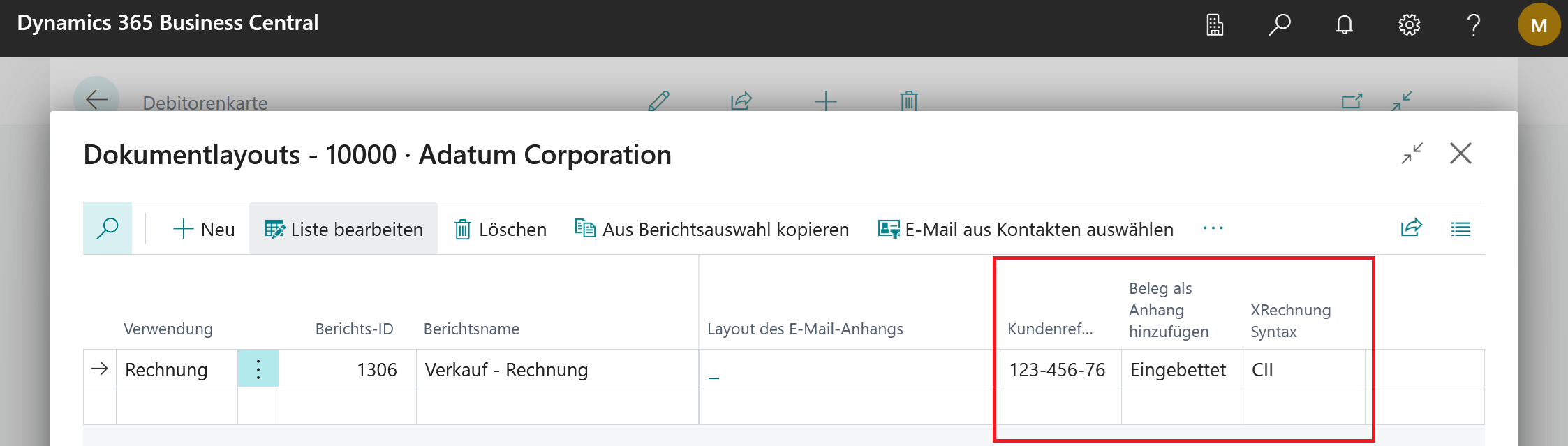The image size is (1568, 446).
Task: Click the share icon in the list toolbar
Action: coord(1412,228)
